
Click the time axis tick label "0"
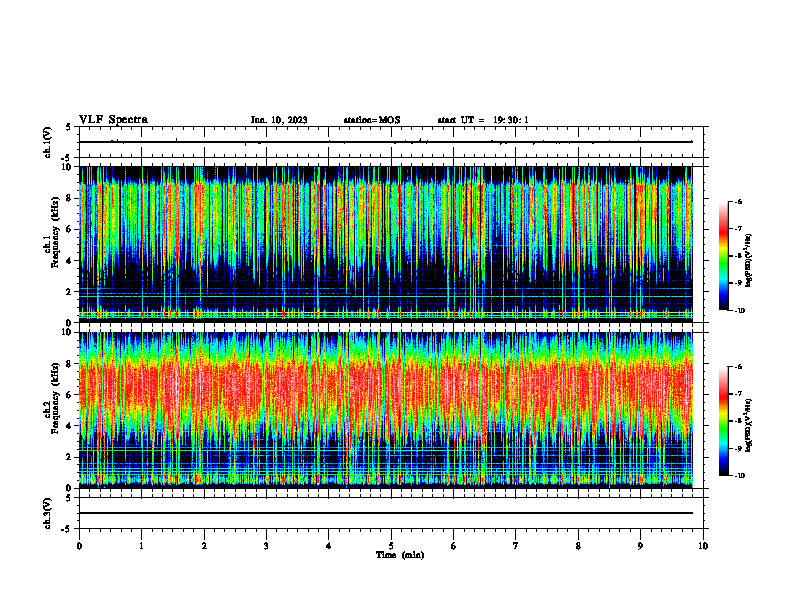(x=79, y=546)
